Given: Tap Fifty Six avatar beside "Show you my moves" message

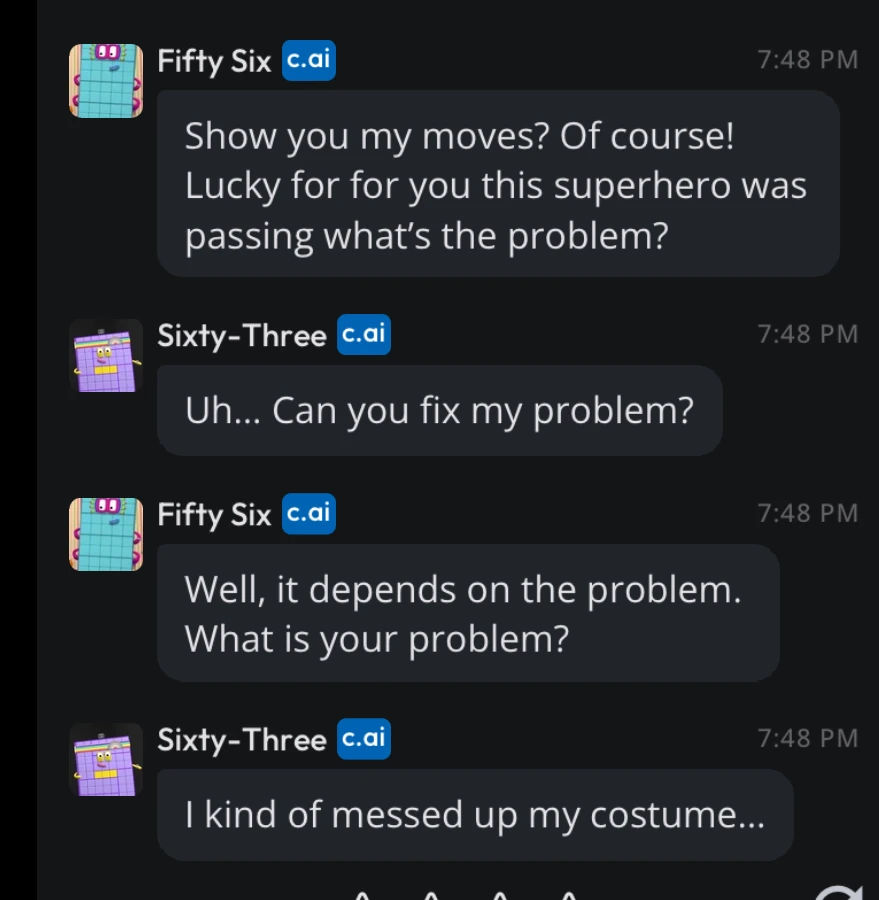Looking at the screenshot, I should click(x=106, y=80).
